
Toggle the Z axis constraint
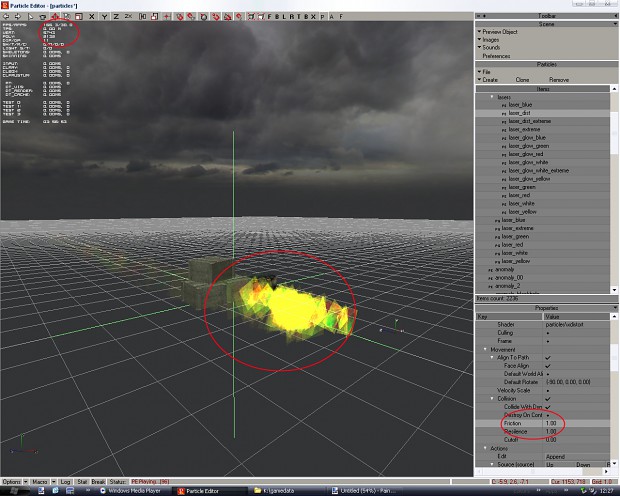116,17
